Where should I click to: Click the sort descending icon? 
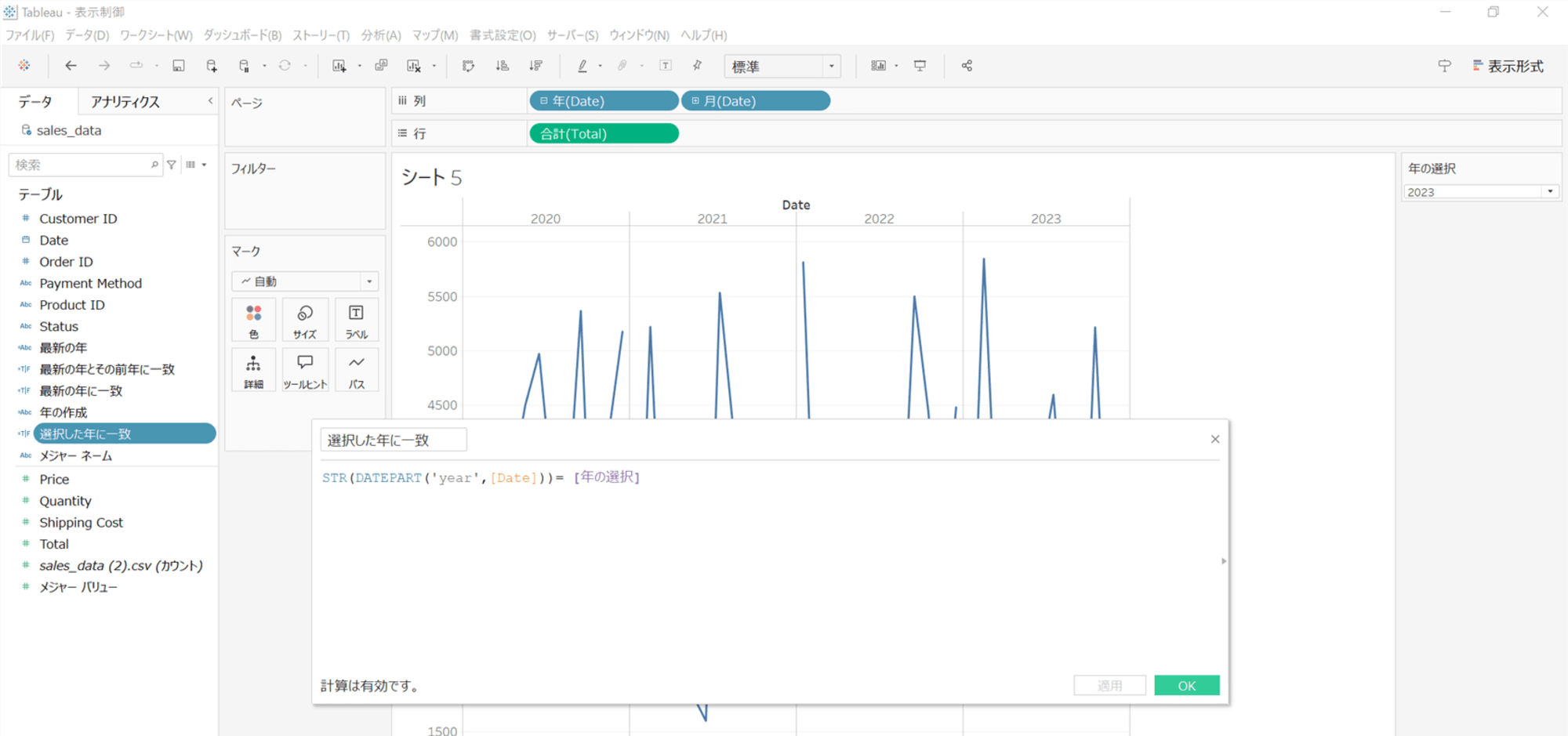click(x=536, y=66)
